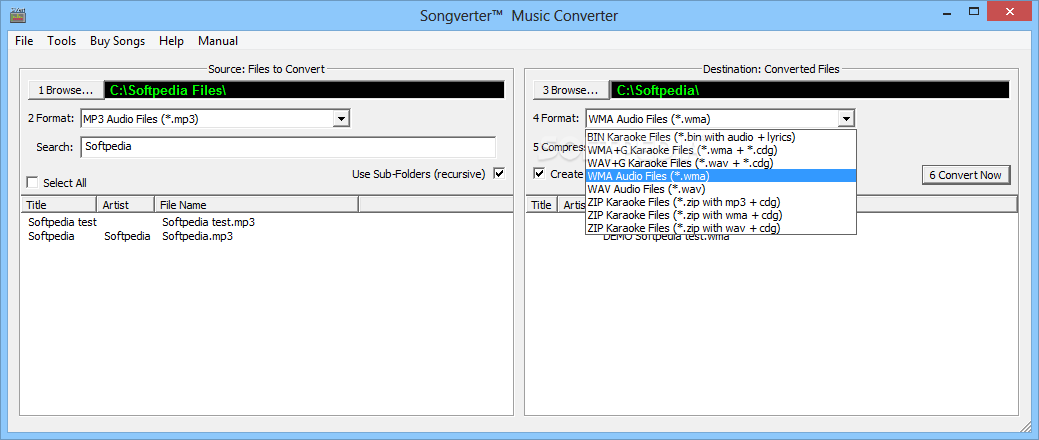This screenshot has height=440, width=1039.
Task: Choose ZIP Karaoke Files with wma + cdg
Action: coord(721,215)
